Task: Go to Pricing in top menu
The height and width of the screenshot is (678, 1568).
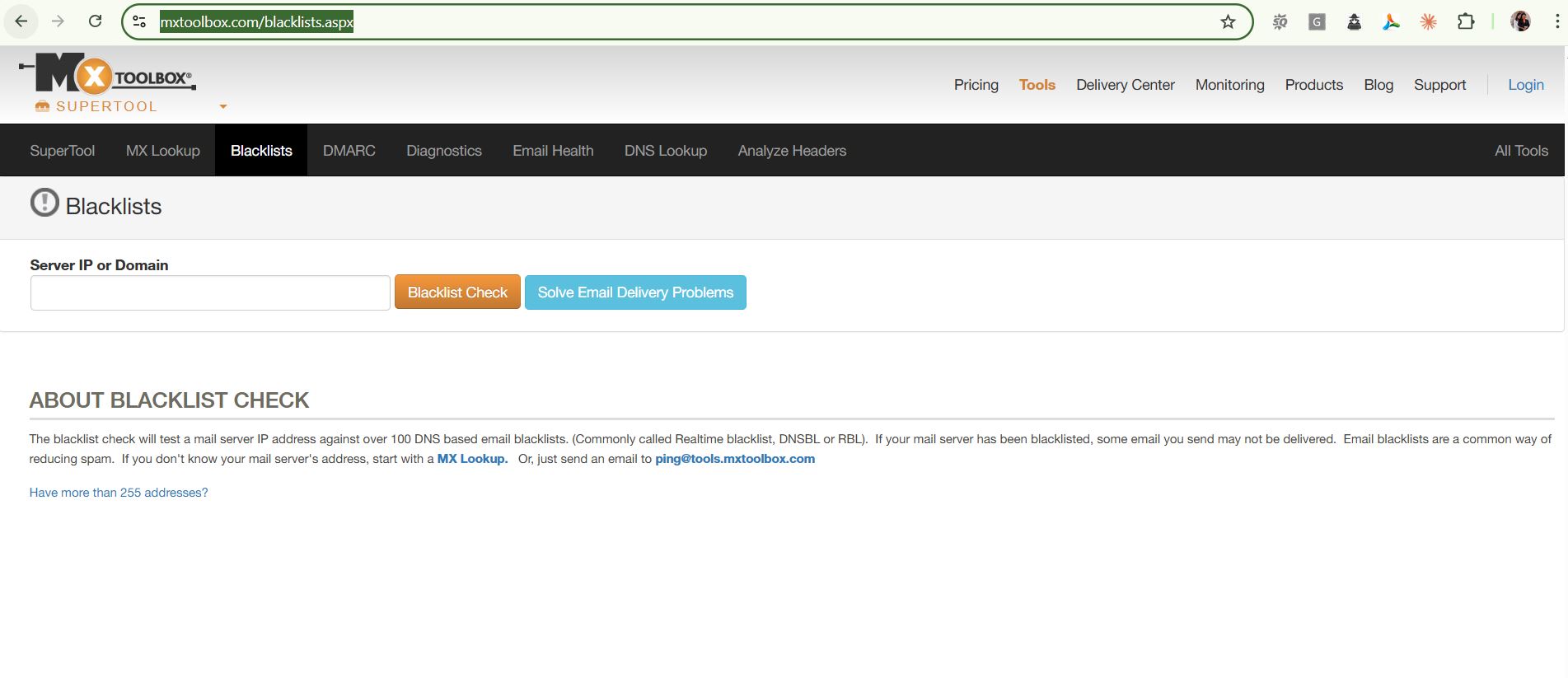Action: [976, 85]
